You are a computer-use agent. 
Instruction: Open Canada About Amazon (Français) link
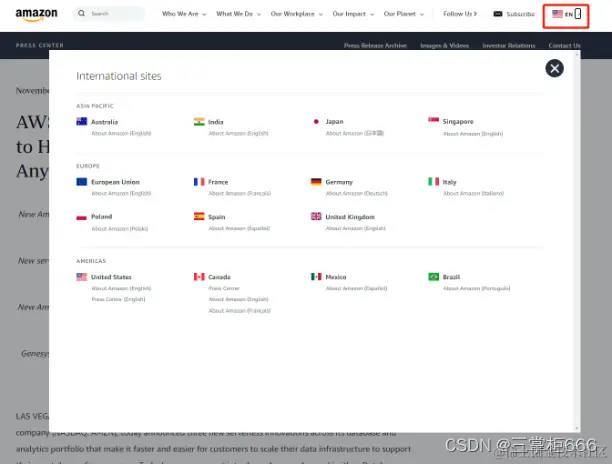pos(239,311)
